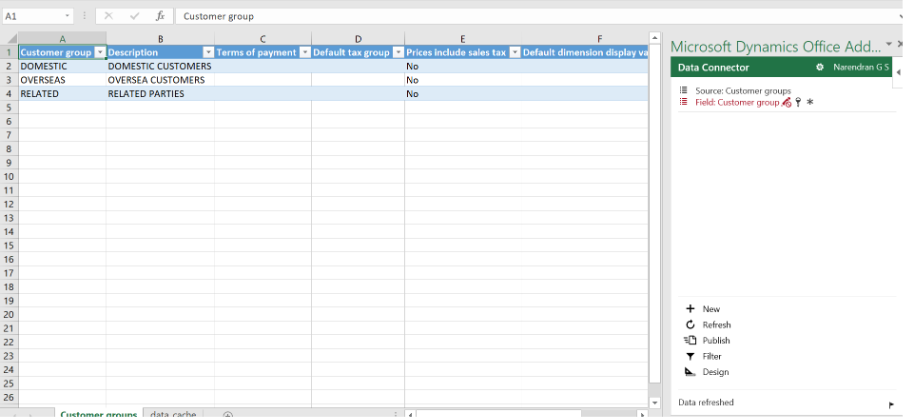Viewport: 903px width, 417px height.
Task: Click the Refresh icon in Data Connector
Action: (x=690, y=325)
